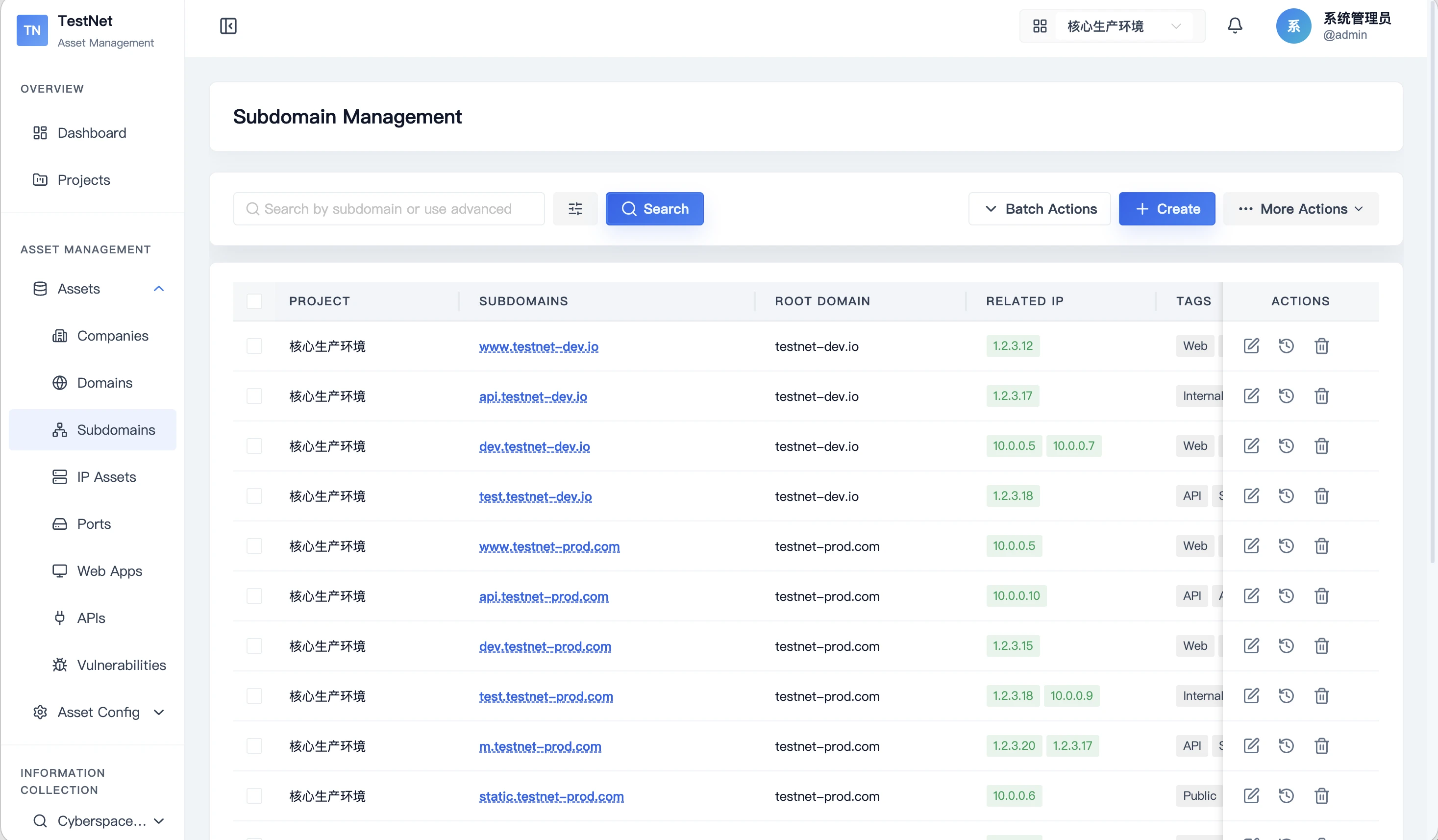This screenshot has width=1438, height=840.
Task: Edit the dev.testnet-dev.io row
Action: [1251, 445]
